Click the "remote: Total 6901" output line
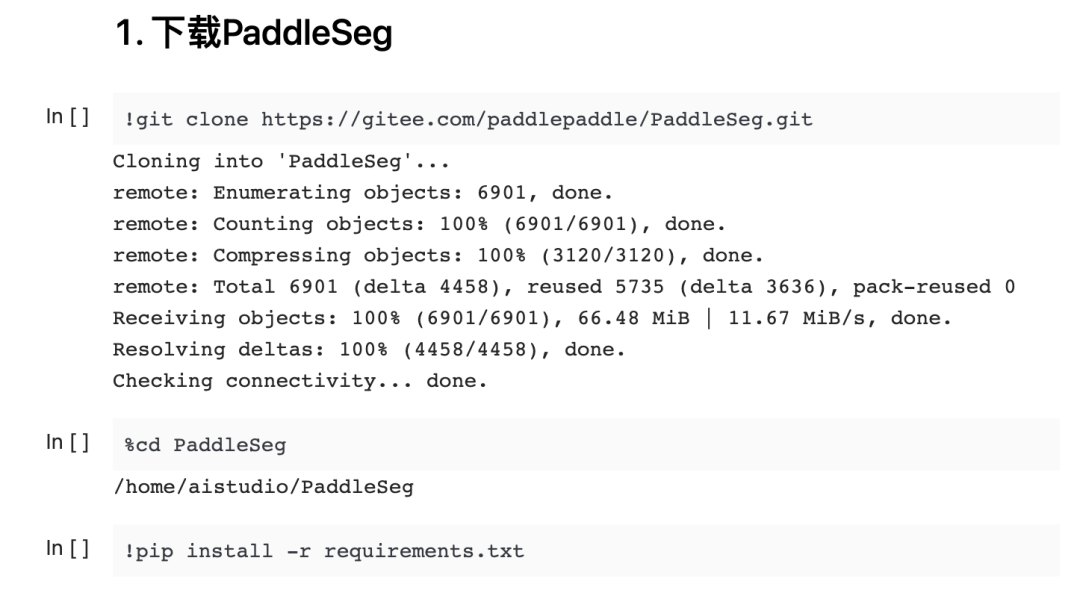Viewport: 1080px width, 599px height. click(563, 287)
